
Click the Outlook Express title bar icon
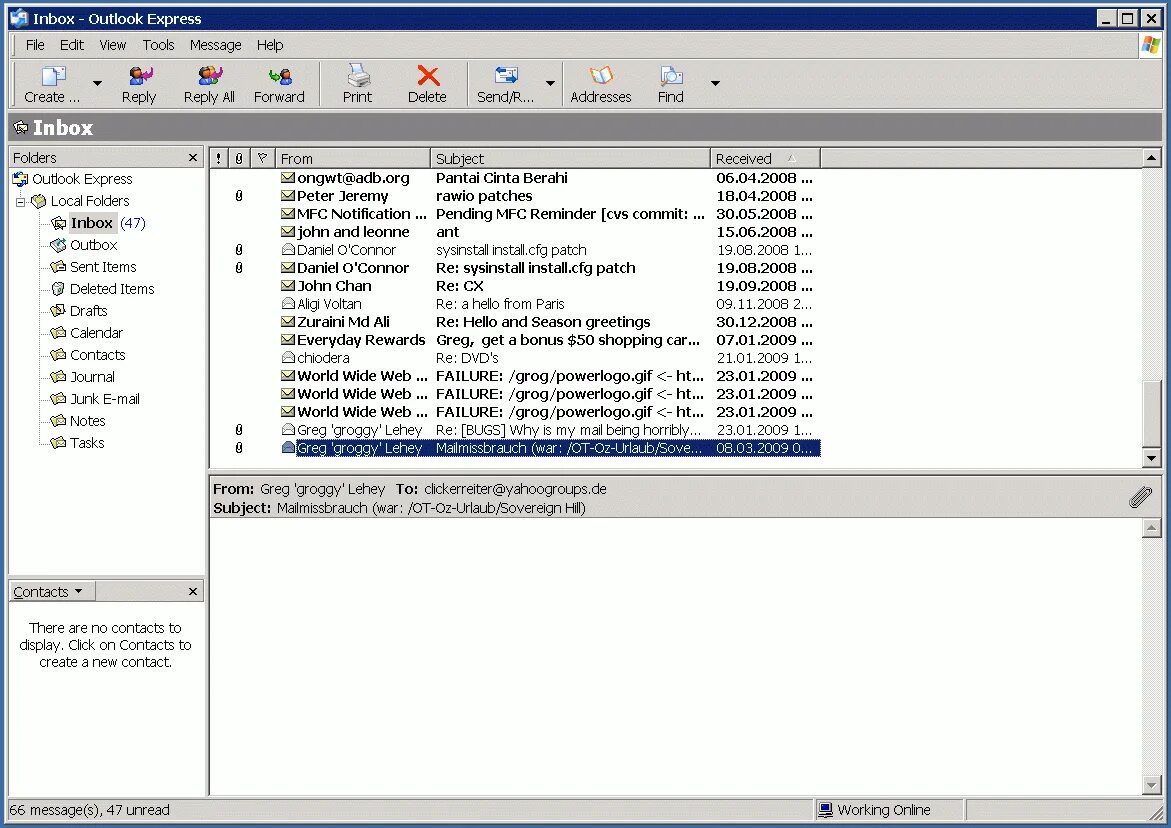click(19, 18)
